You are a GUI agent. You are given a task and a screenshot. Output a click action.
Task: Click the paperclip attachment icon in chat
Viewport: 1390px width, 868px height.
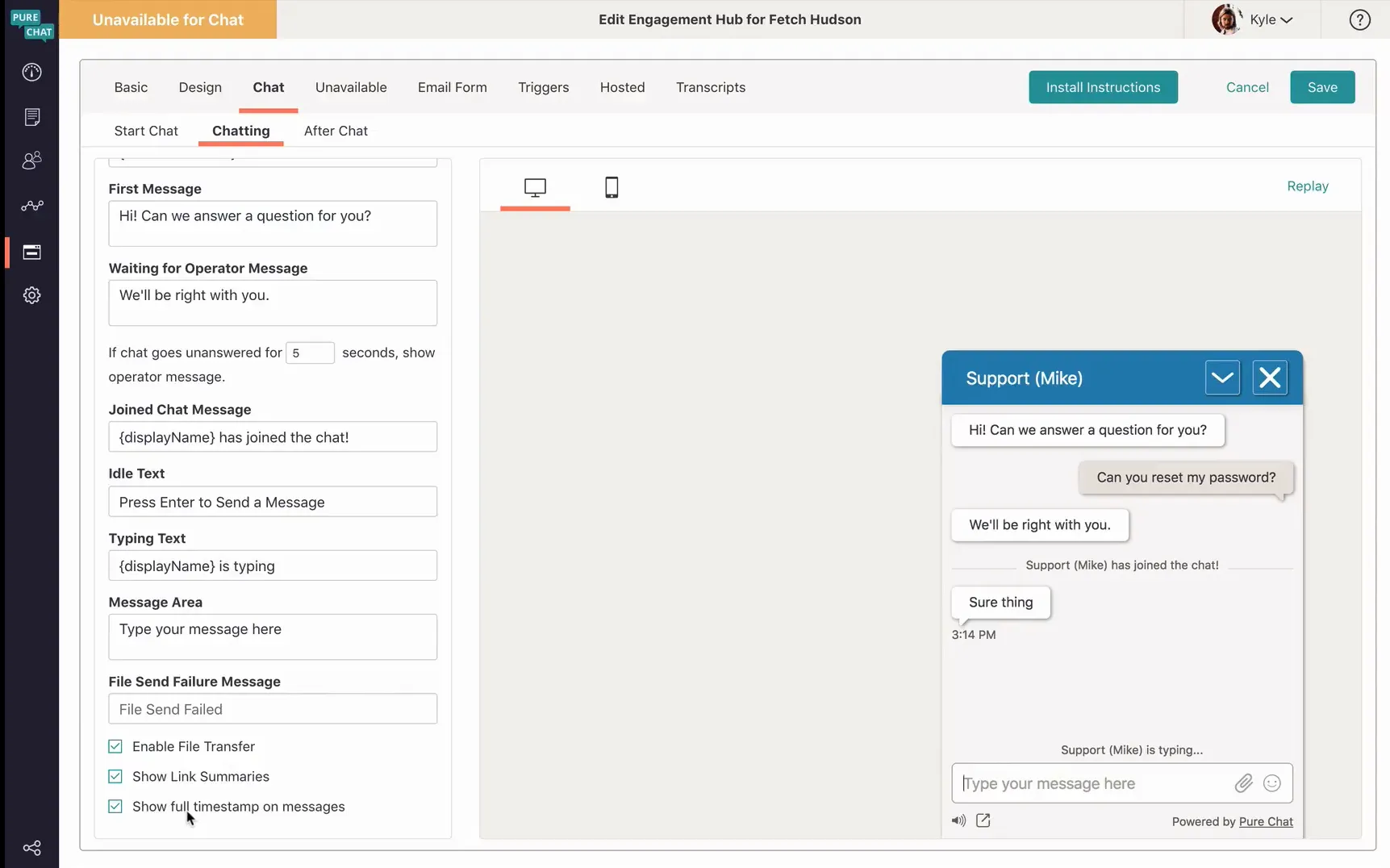pyautogui.click(x=1243, y=783)
